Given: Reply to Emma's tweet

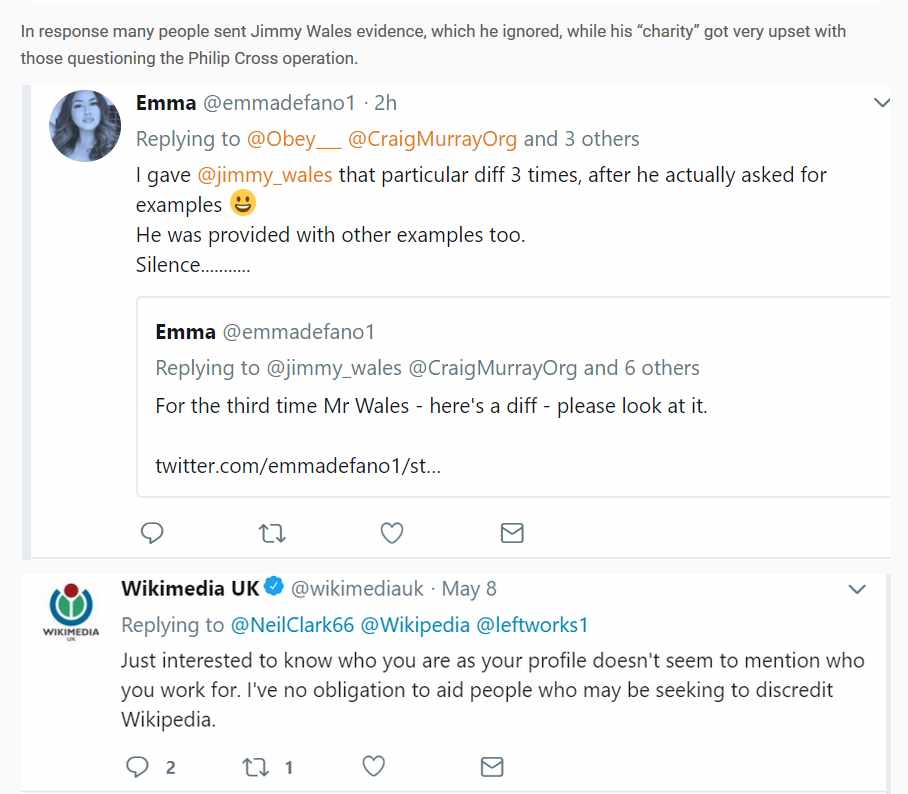Looking at the screenshot, I should coord(152,533).
